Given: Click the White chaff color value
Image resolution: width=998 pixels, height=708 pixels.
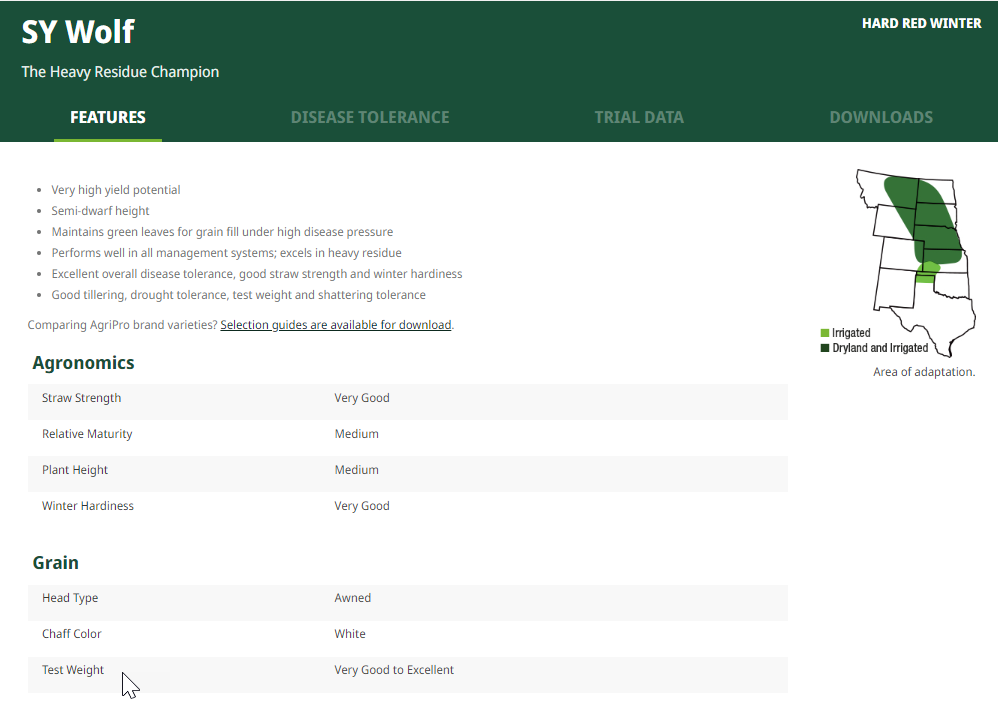Looking at the screenshot, I should click(350, 634).
